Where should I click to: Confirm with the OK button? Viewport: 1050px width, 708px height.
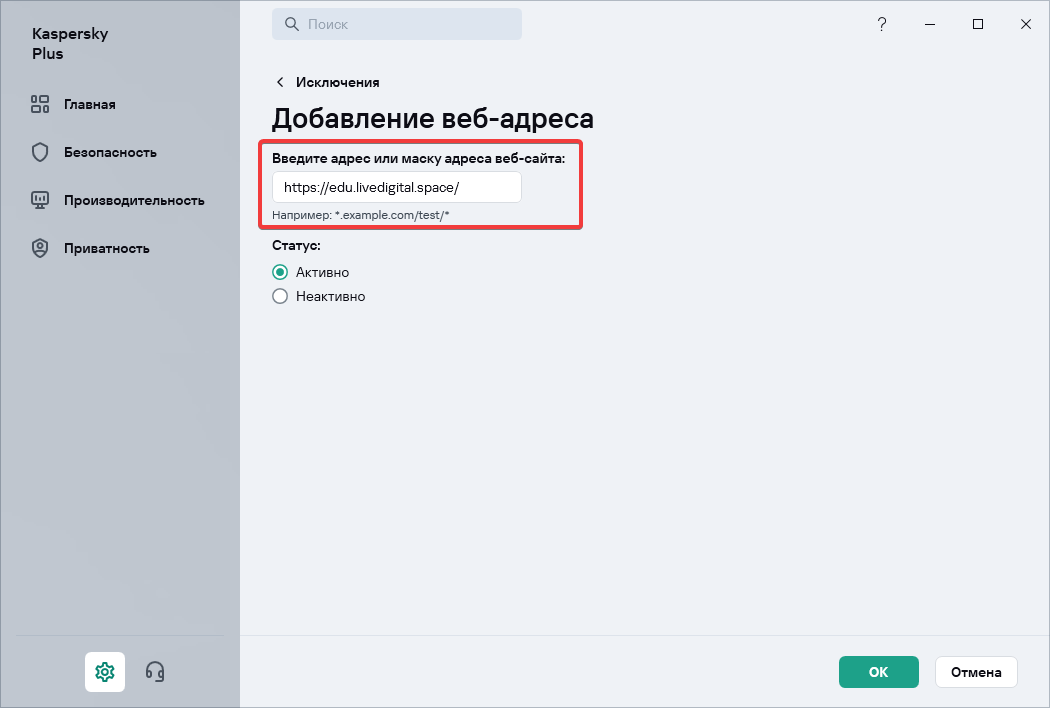[879, 672]
